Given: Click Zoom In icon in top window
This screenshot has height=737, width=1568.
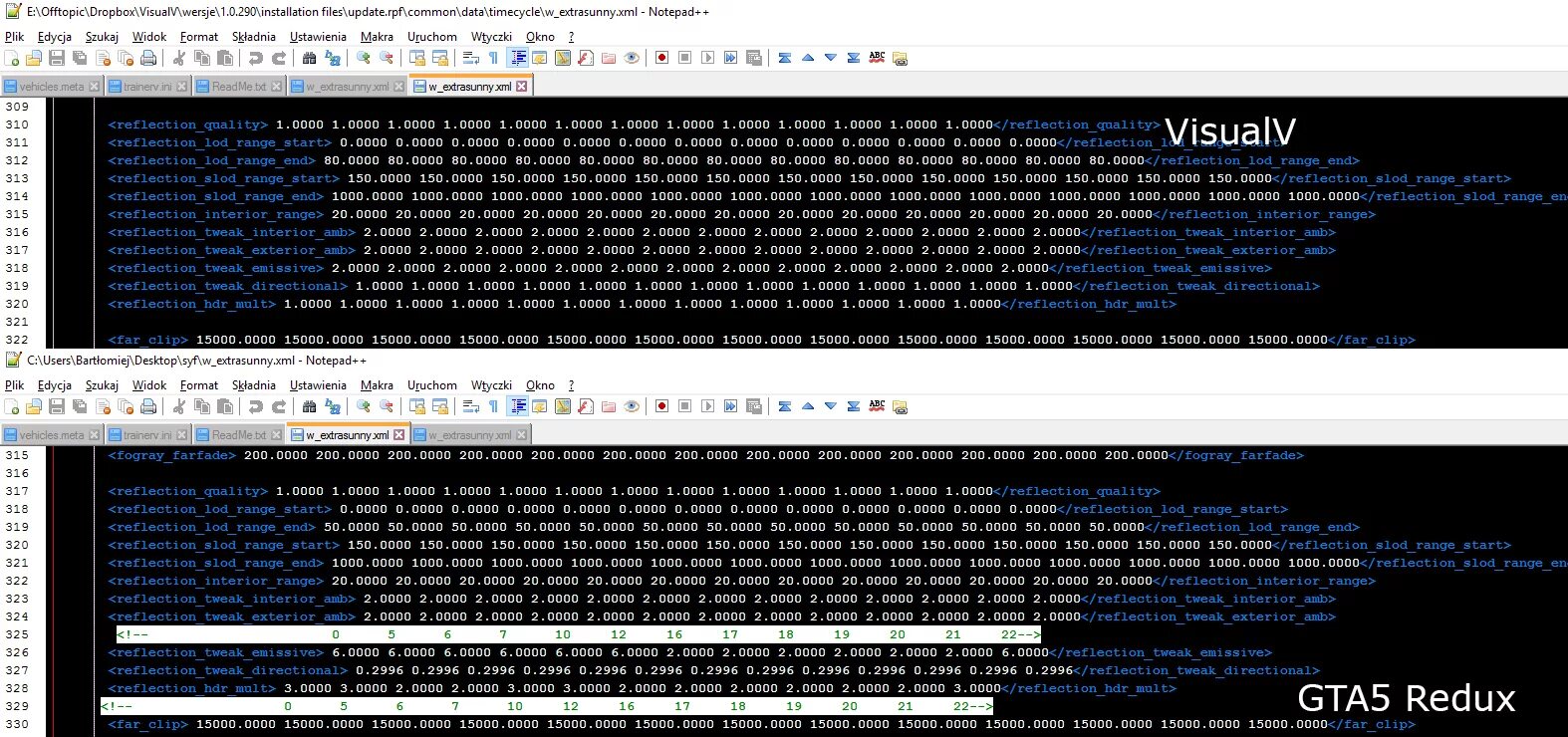Looking at the screenshot, I should coord(364,58).
